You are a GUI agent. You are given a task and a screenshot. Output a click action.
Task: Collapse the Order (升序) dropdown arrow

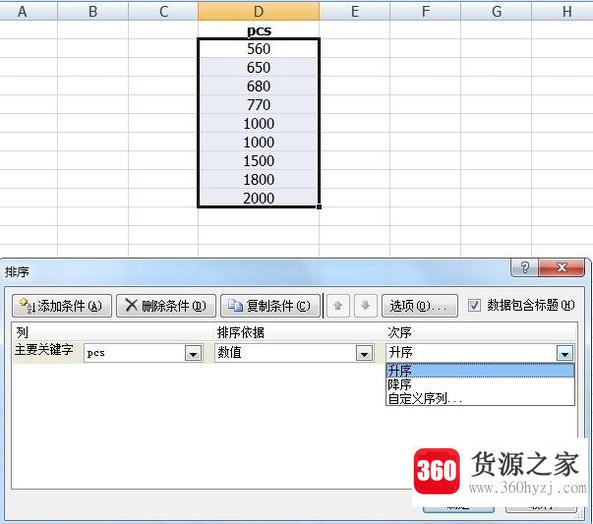click(x=565, y=353)
